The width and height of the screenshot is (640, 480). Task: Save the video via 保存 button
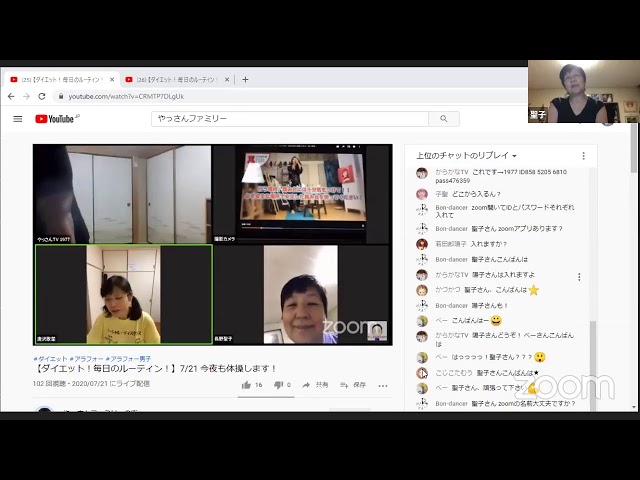(x=353, y=385)
